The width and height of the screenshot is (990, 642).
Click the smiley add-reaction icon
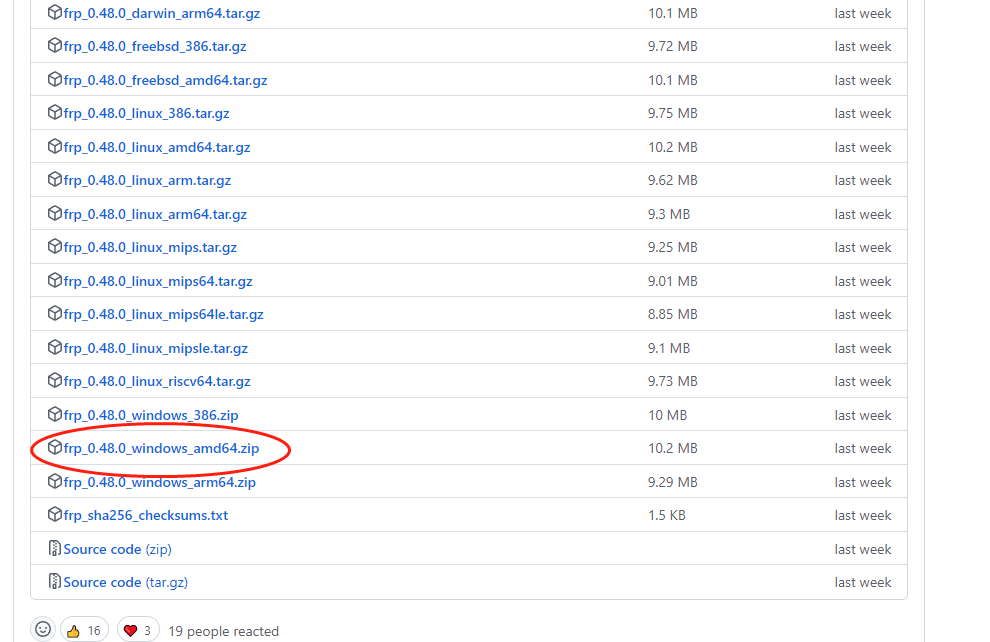pyautogui.click(x=43, y=630)
